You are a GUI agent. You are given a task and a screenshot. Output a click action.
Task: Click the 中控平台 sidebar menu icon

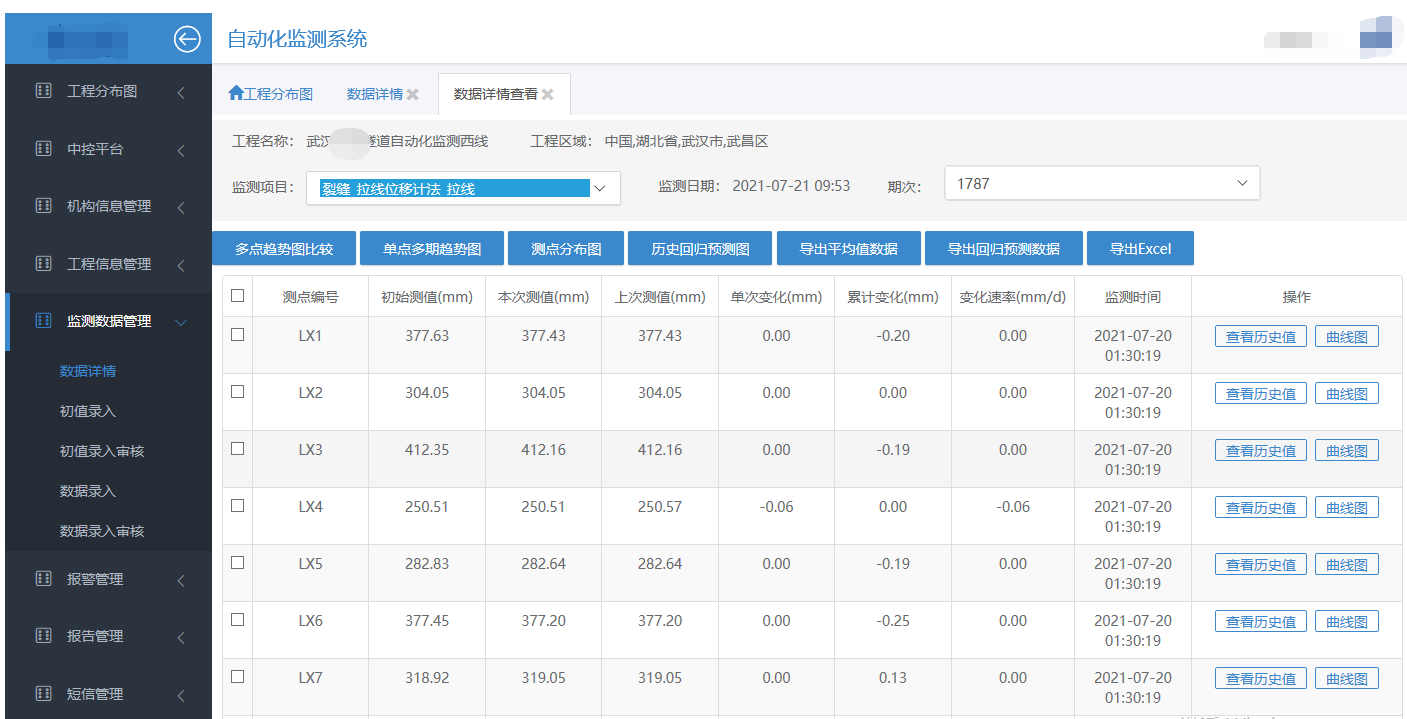[43, 149]
